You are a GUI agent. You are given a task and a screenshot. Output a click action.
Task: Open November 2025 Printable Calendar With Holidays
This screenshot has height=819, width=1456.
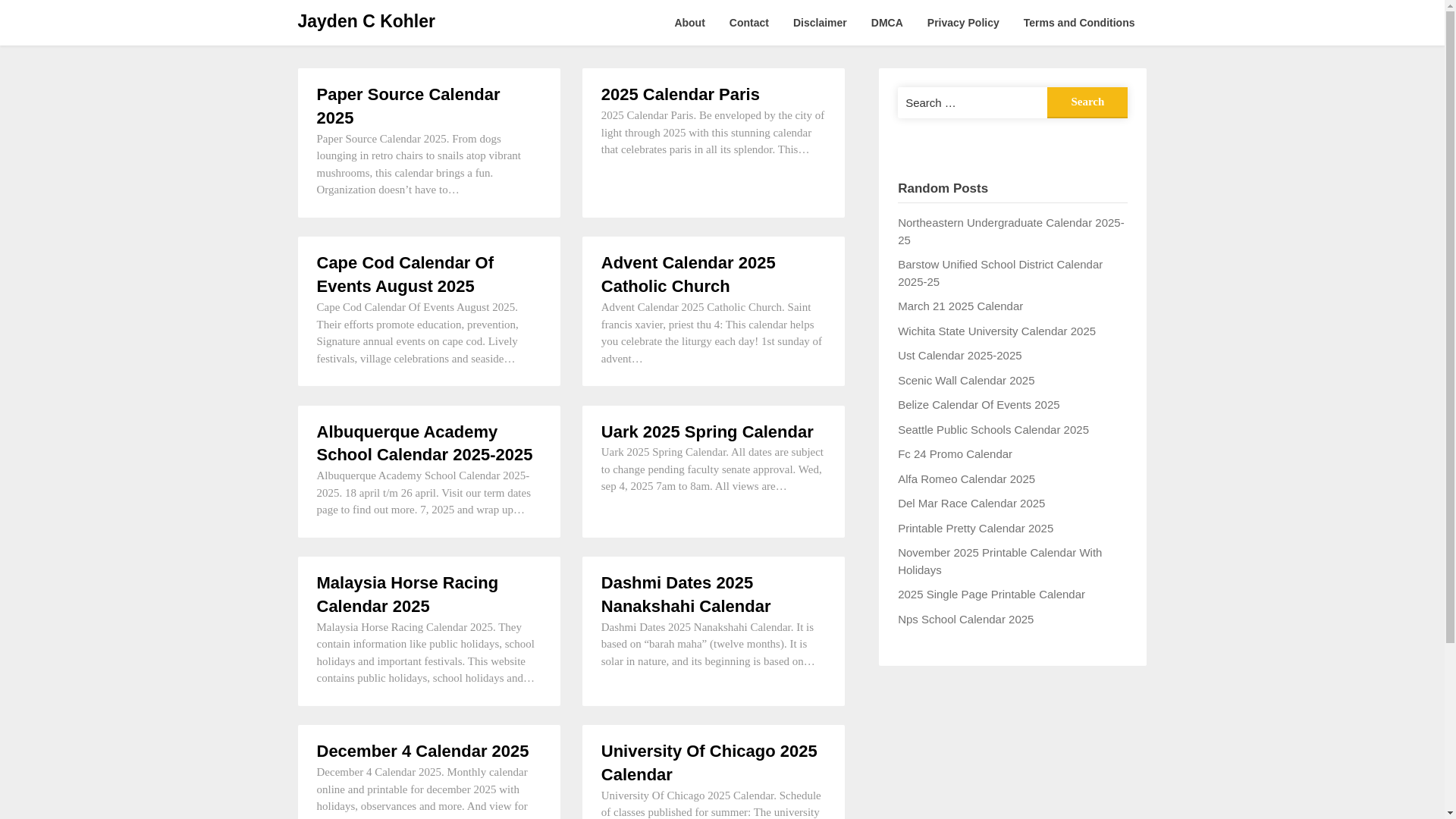(999, 561)
